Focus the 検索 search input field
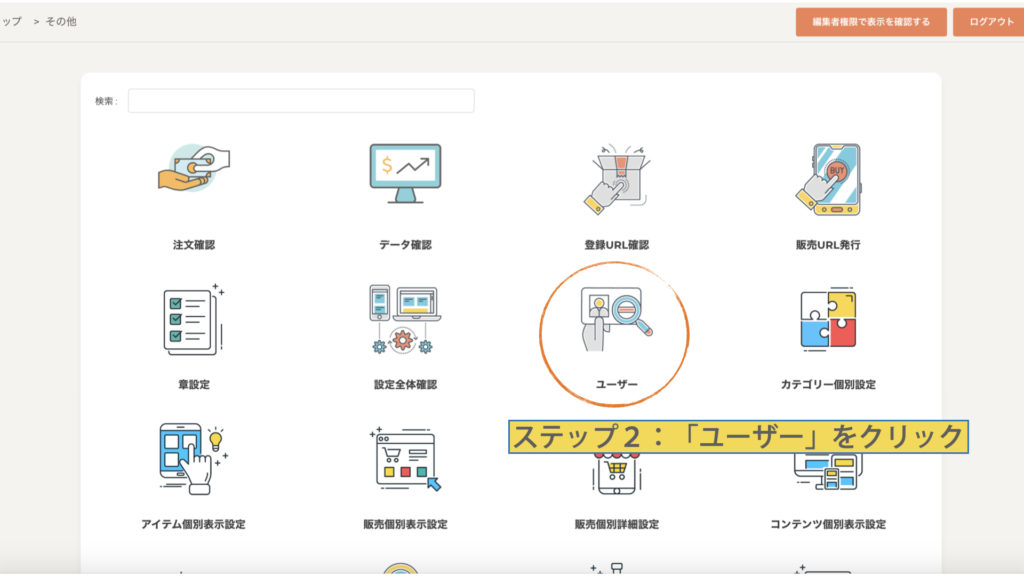 coord(301,101)
